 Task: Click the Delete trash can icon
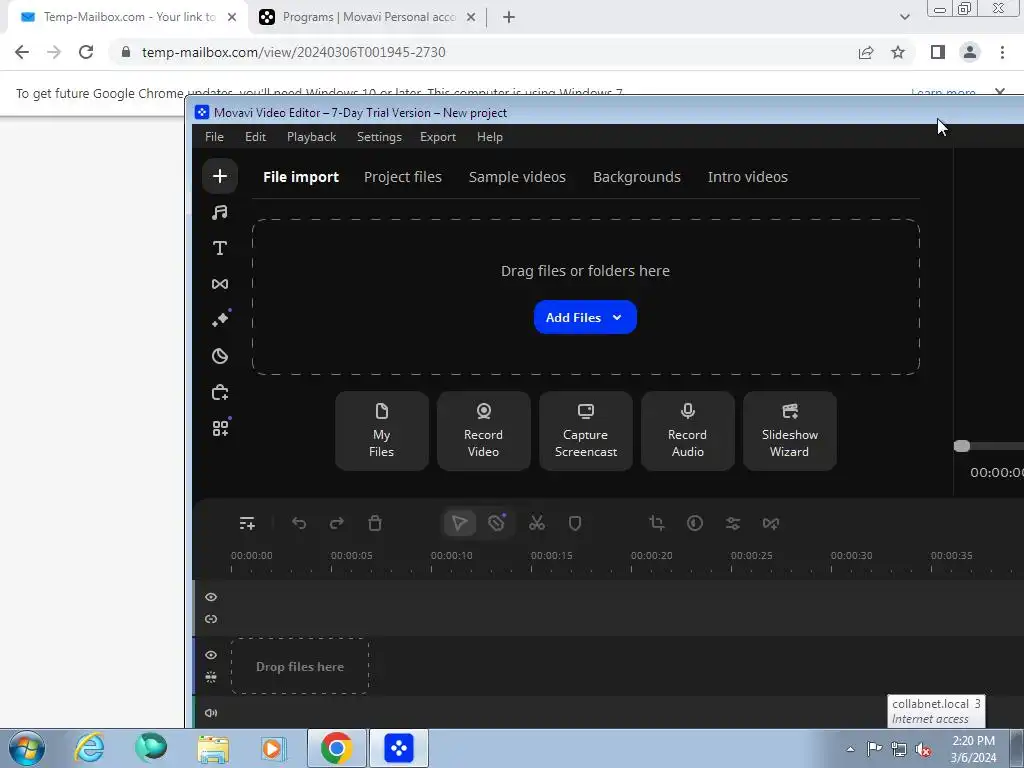point(375,523)
